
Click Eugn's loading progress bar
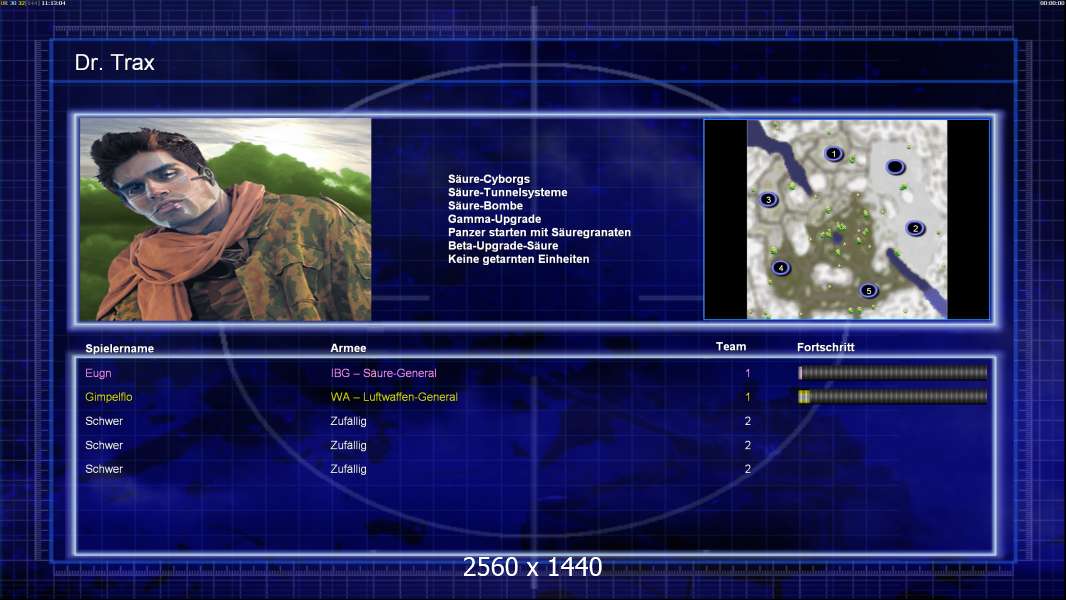(892, 372)
